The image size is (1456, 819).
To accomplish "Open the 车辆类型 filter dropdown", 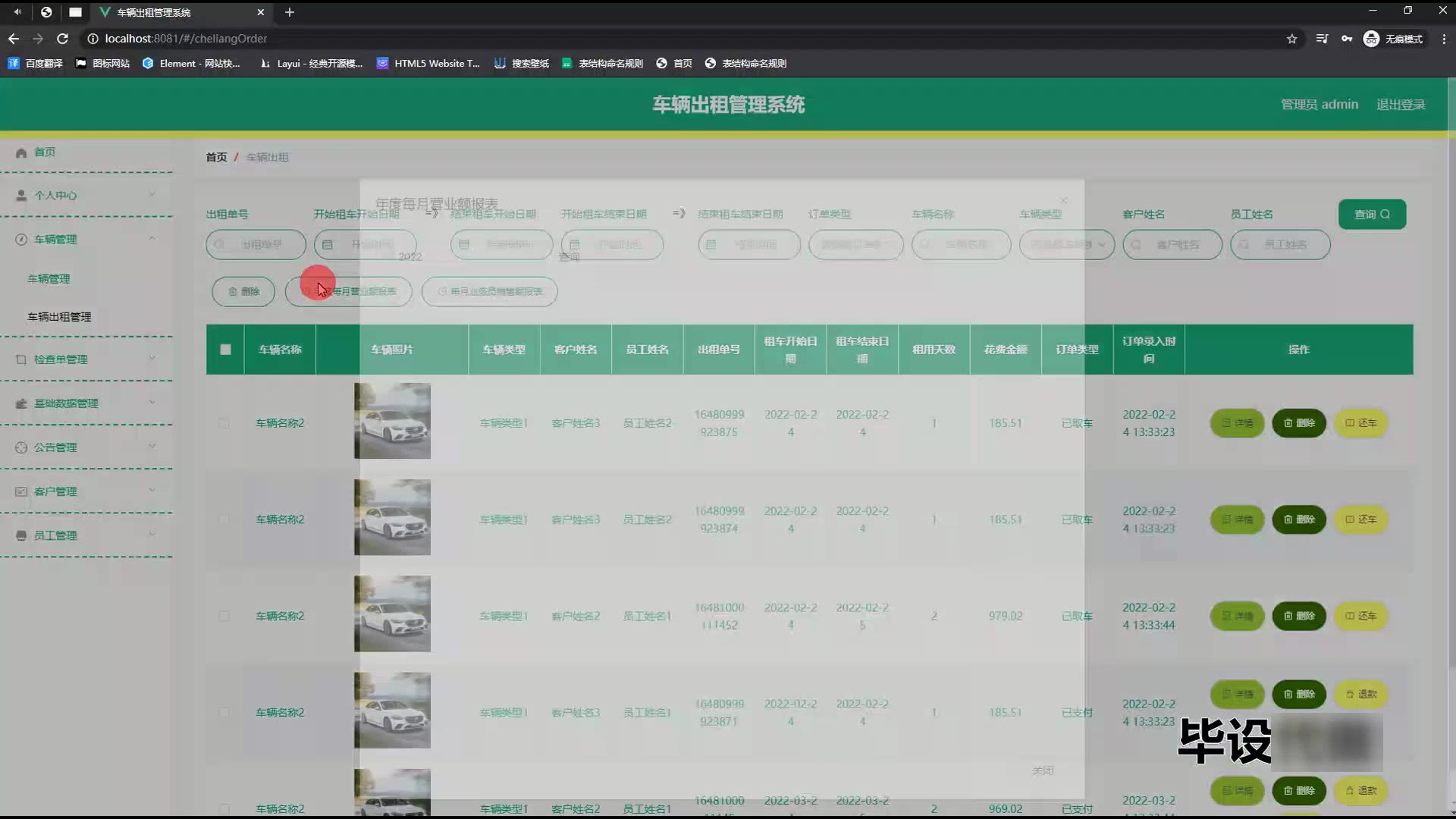I will (1067, 245).
